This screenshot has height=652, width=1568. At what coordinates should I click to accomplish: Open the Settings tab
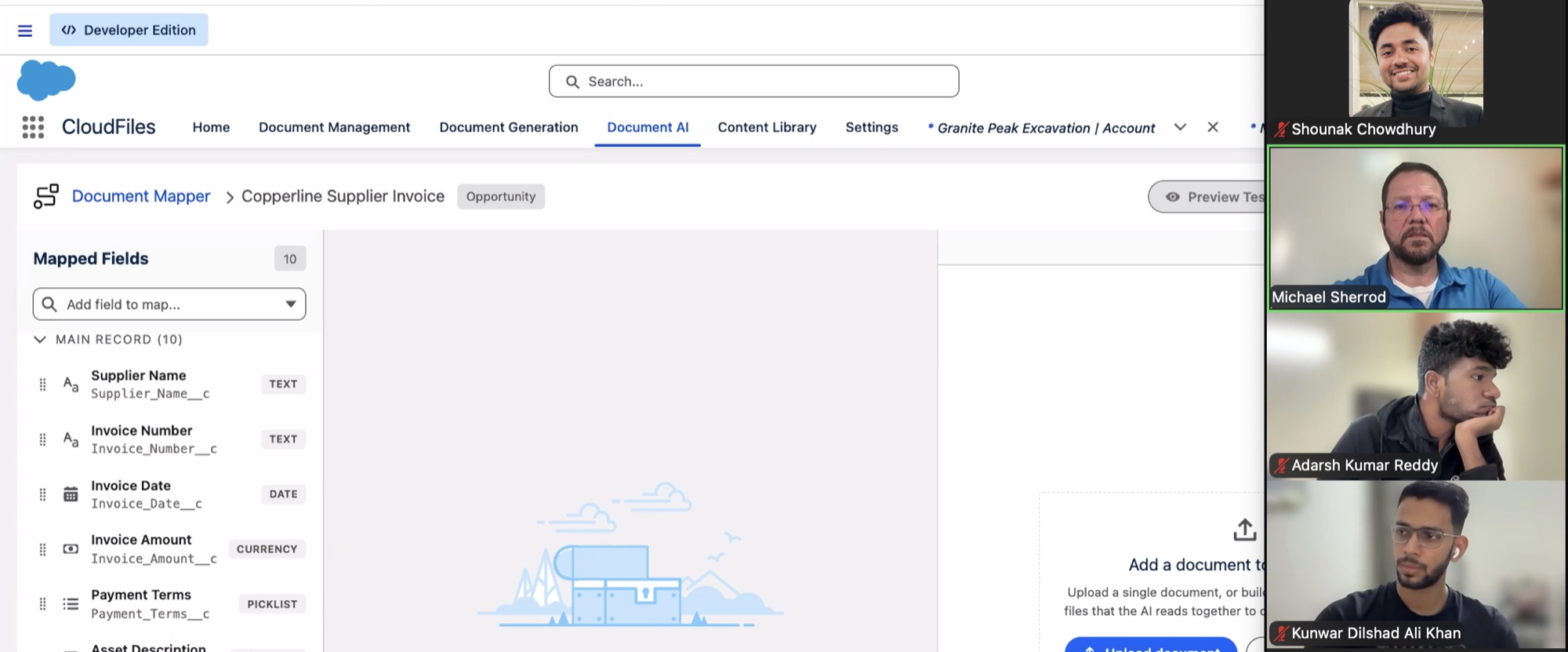(872, 127)
